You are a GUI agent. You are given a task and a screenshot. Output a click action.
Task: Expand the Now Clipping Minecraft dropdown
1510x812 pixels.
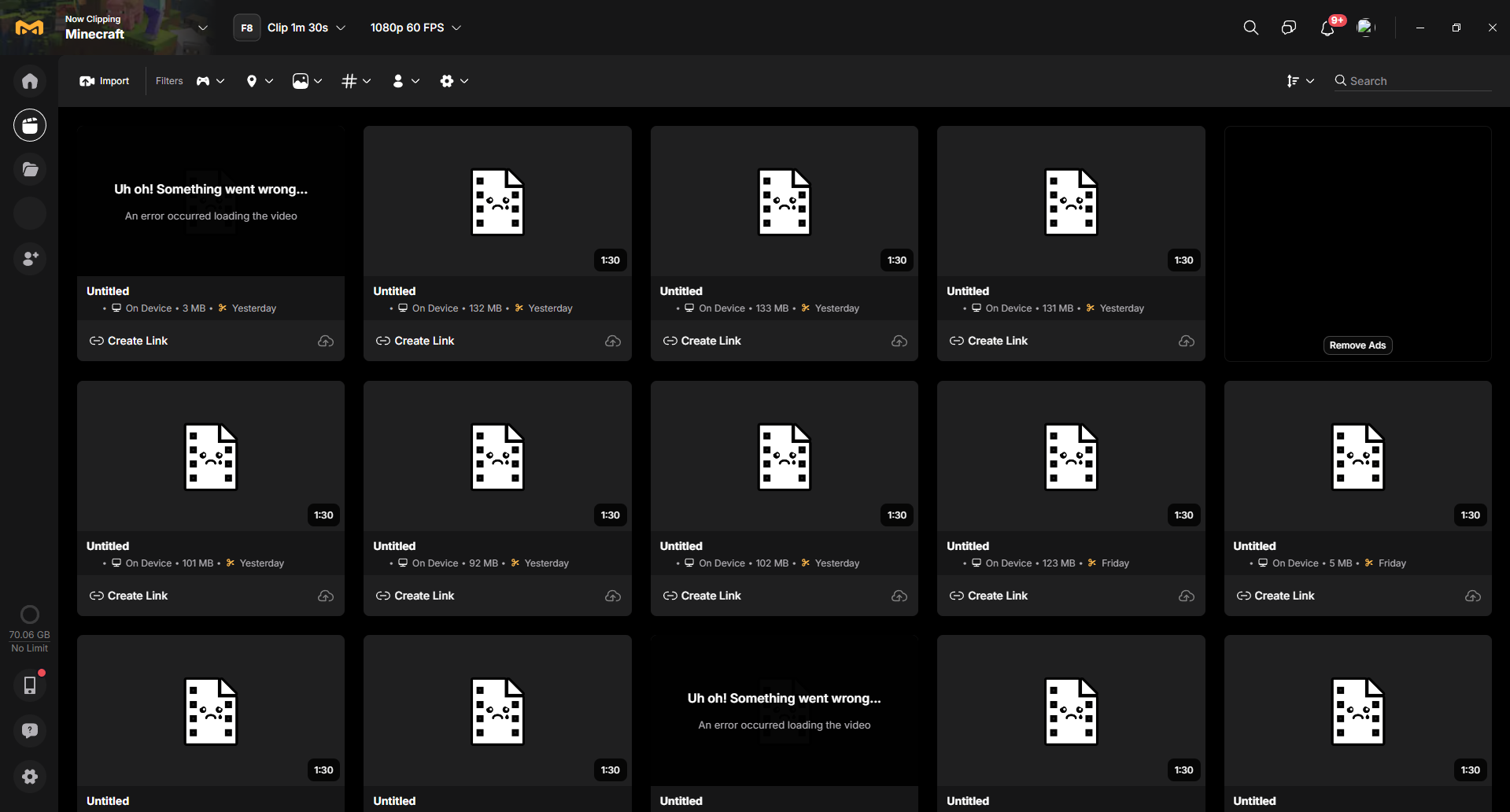click(x=203, y=28)
